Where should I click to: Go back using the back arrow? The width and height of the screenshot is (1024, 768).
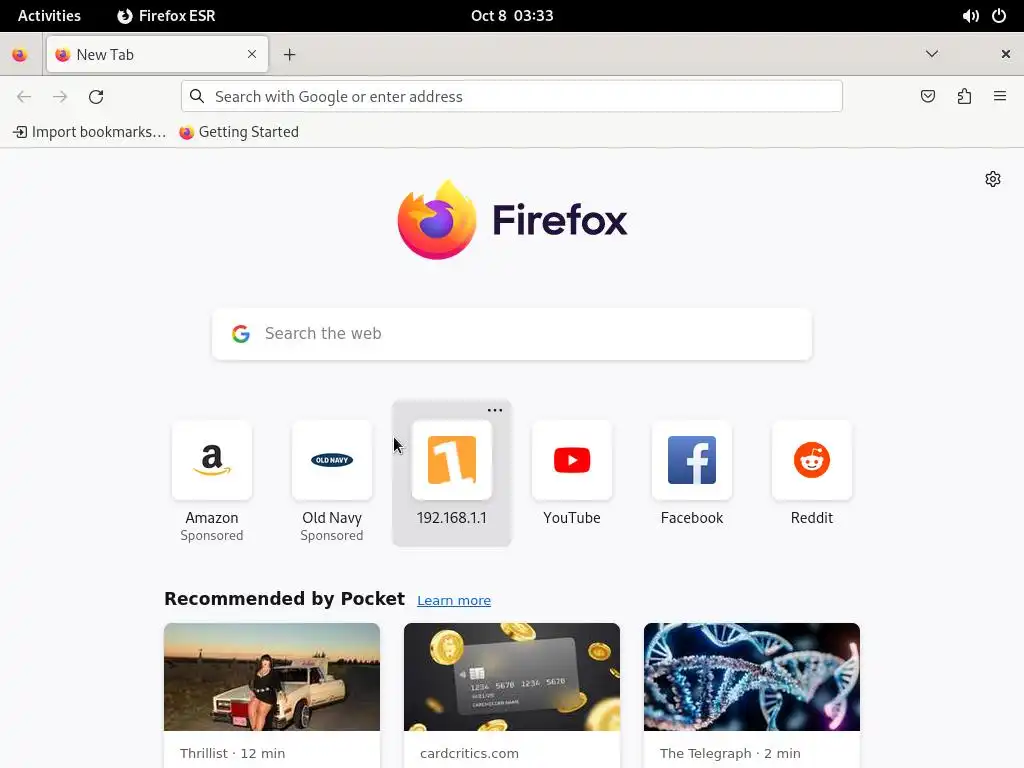(x=24, y=97)
